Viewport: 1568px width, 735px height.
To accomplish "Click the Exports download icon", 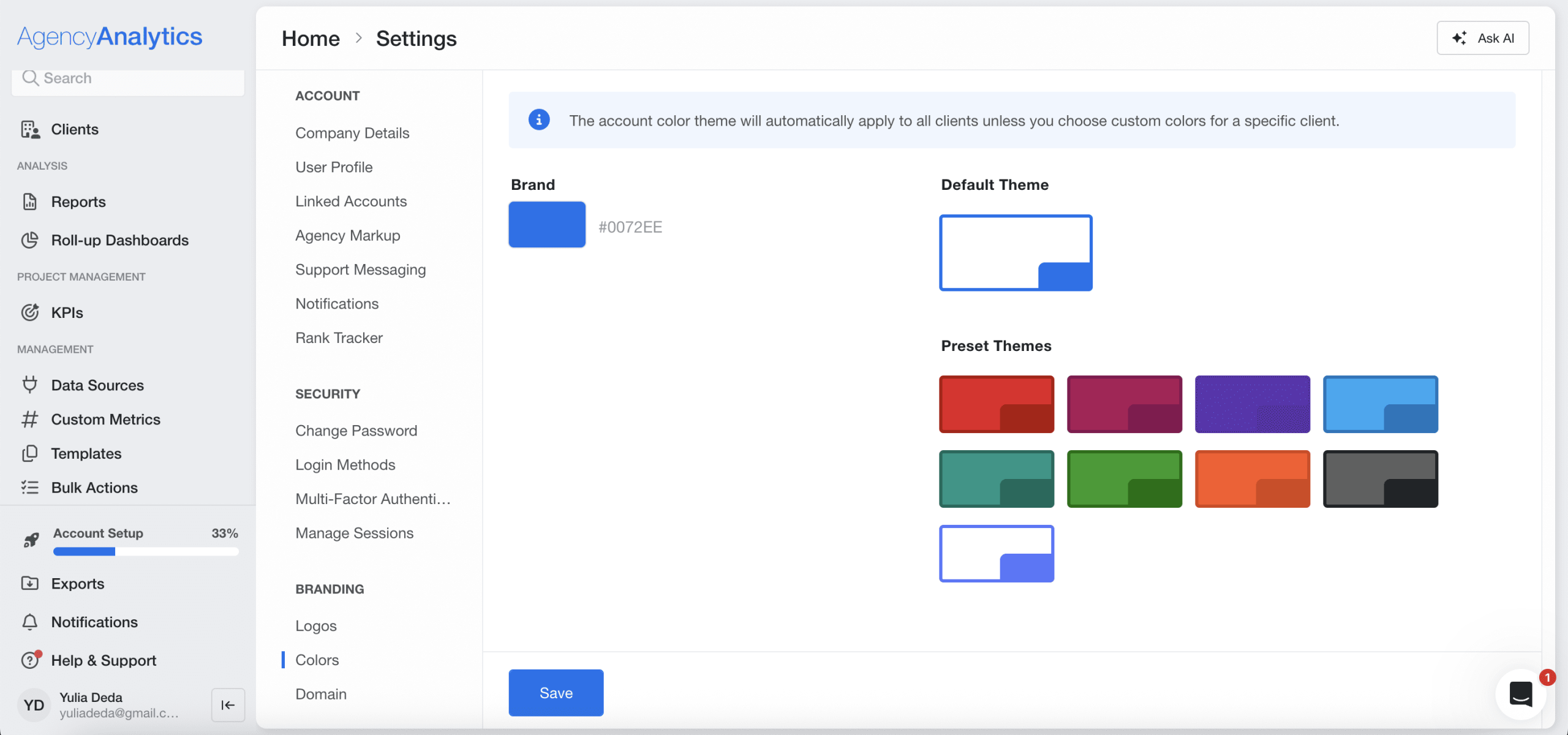I will pyautogui.click(x=30, y=583).
